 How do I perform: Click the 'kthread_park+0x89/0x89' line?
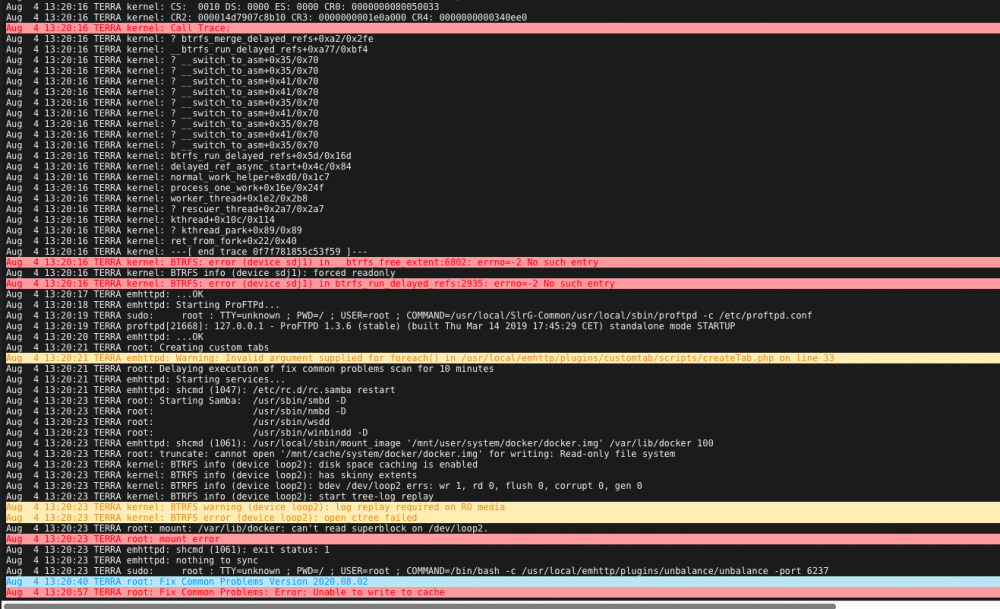pos(154,230)
